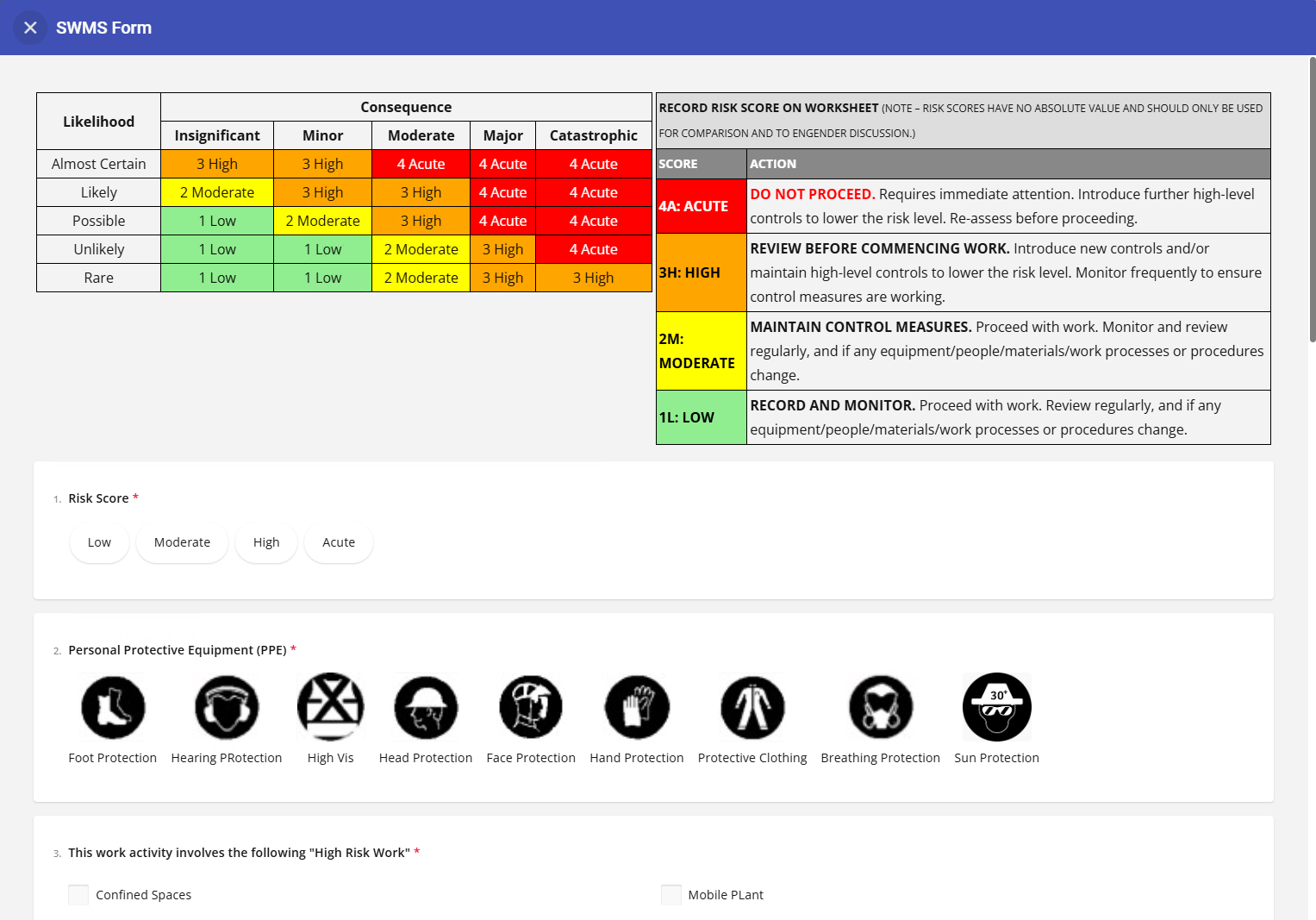Pick the Breathing Protection respirator icon
1316x920 pixels.
click(881, 707)
